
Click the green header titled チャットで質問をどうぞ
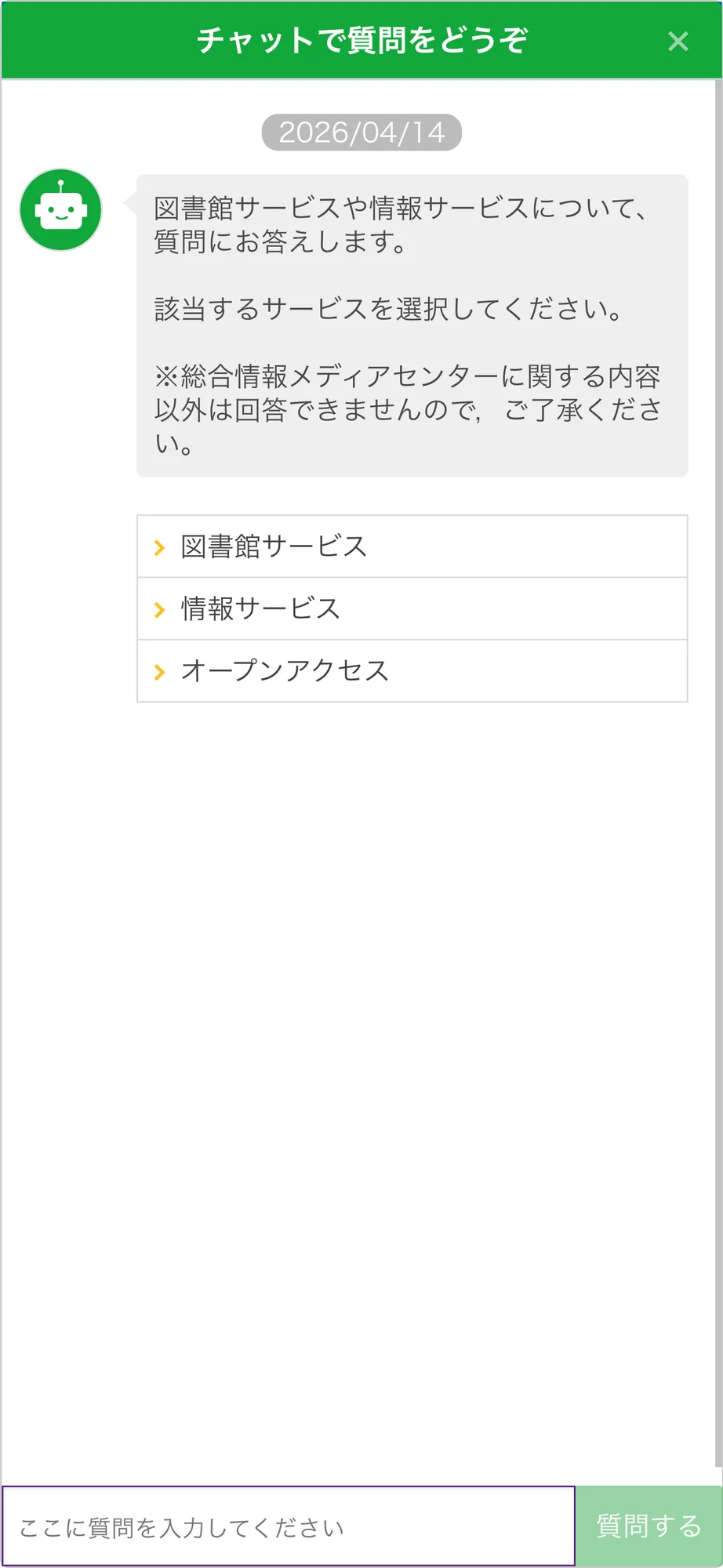click(x=361, y=39)
